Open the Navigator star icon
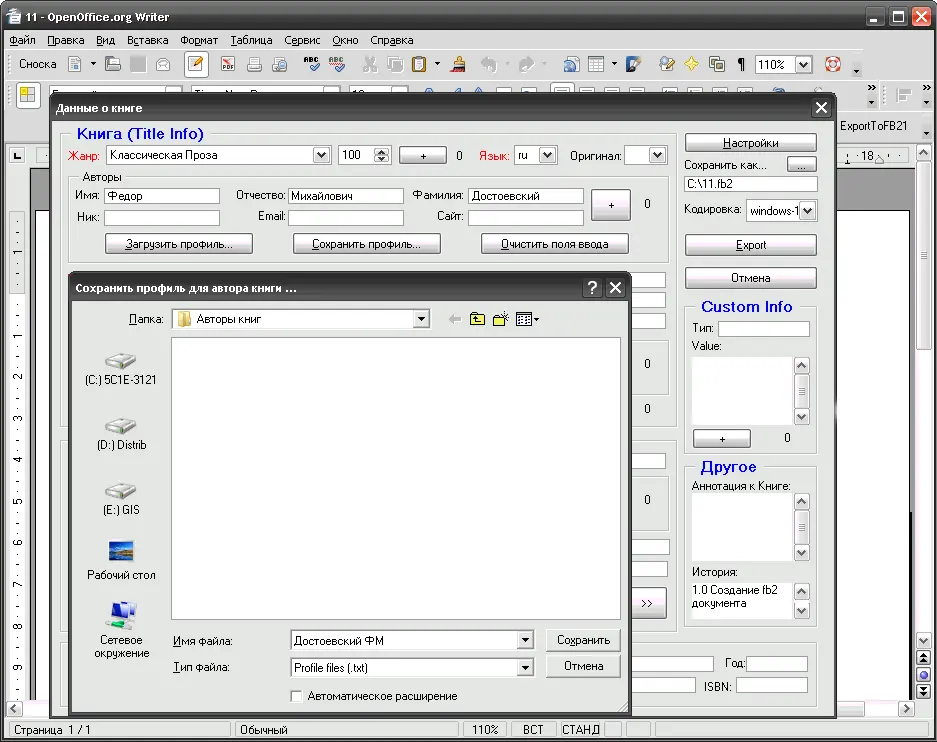Viewport: 937px width, 742px height. pos(691,64)
